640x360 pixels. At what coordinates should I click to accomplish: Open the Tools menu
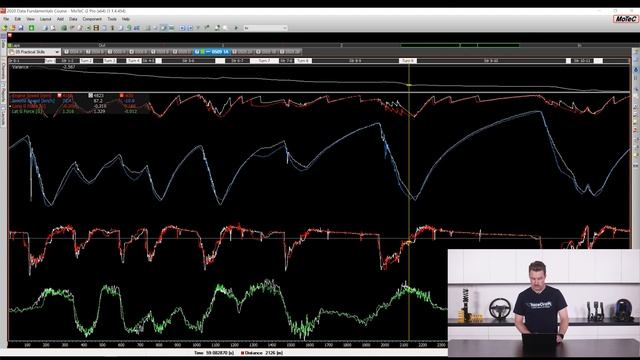(x=112, y=19)
